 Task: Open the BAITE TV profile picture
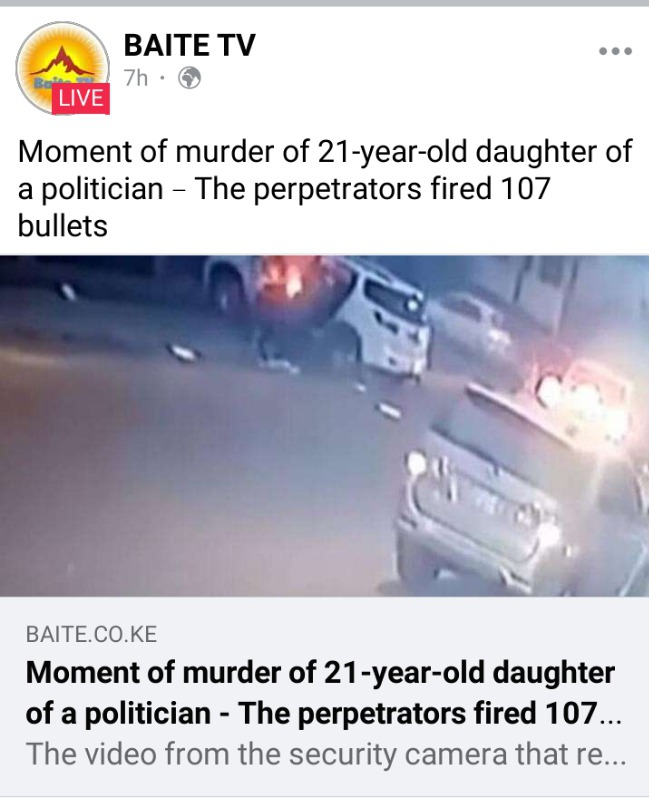point(63,68)
